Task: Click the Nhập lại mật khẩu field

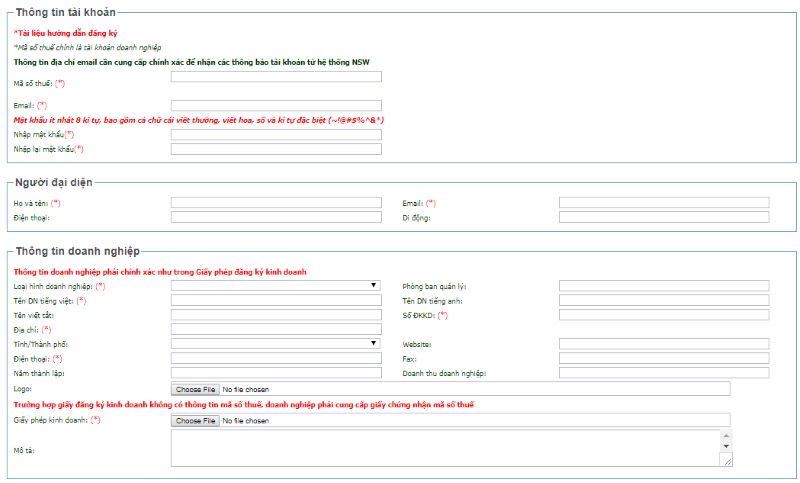Action: click(x=276, y=149)
